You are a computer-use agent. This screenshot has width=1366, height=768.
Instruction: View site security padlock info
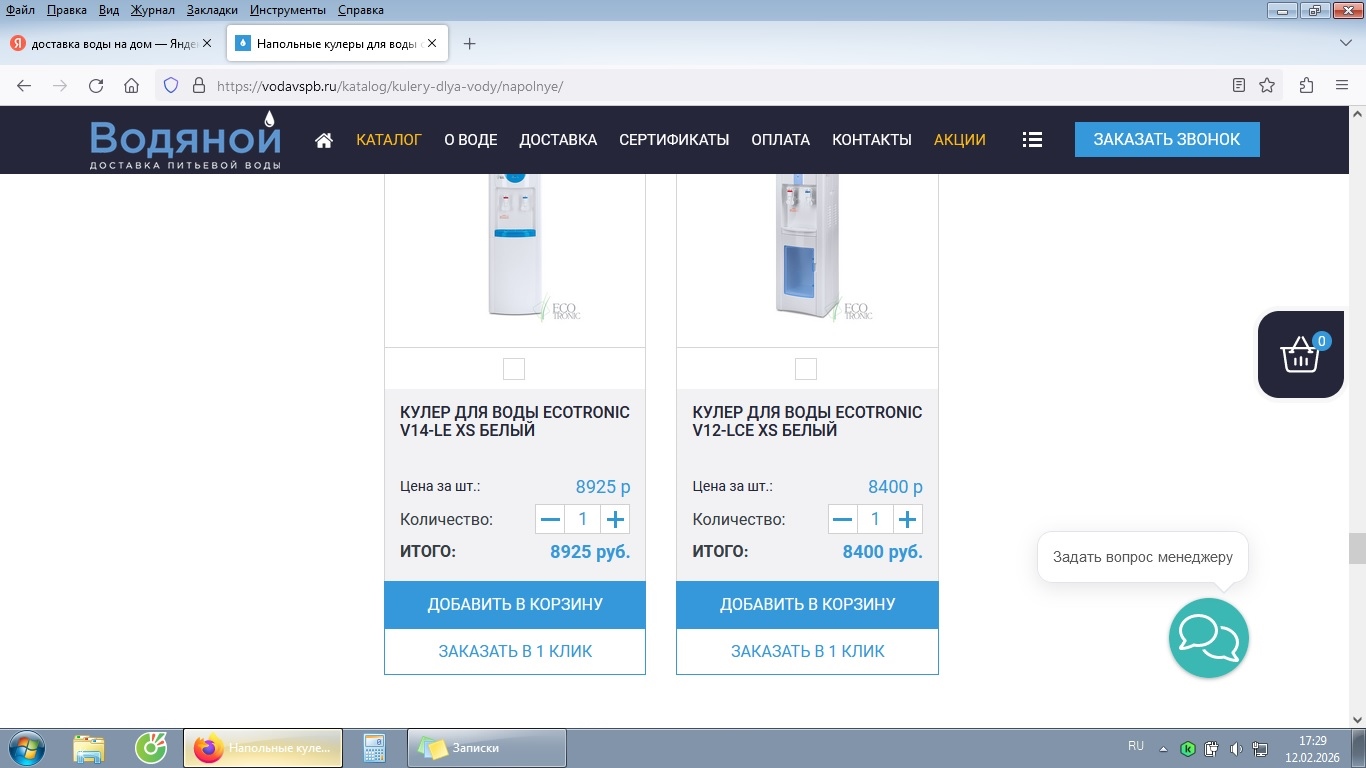tap(198, 86)
